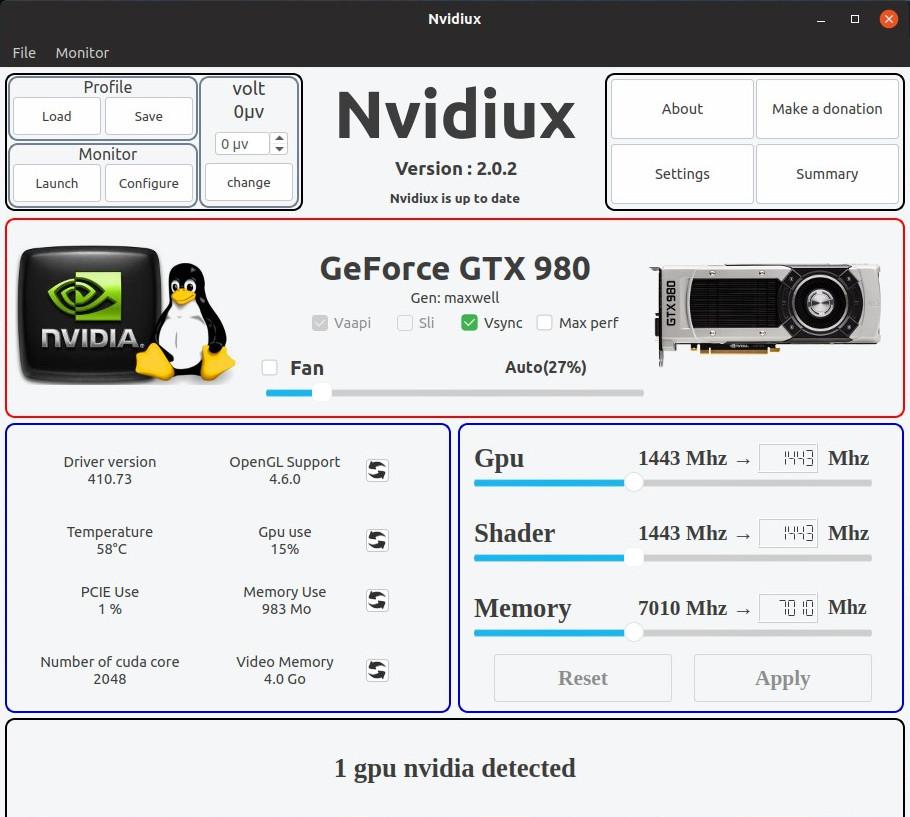Apply the clock settings
Viewport: 910px width, 817px height.
(782, 678)
